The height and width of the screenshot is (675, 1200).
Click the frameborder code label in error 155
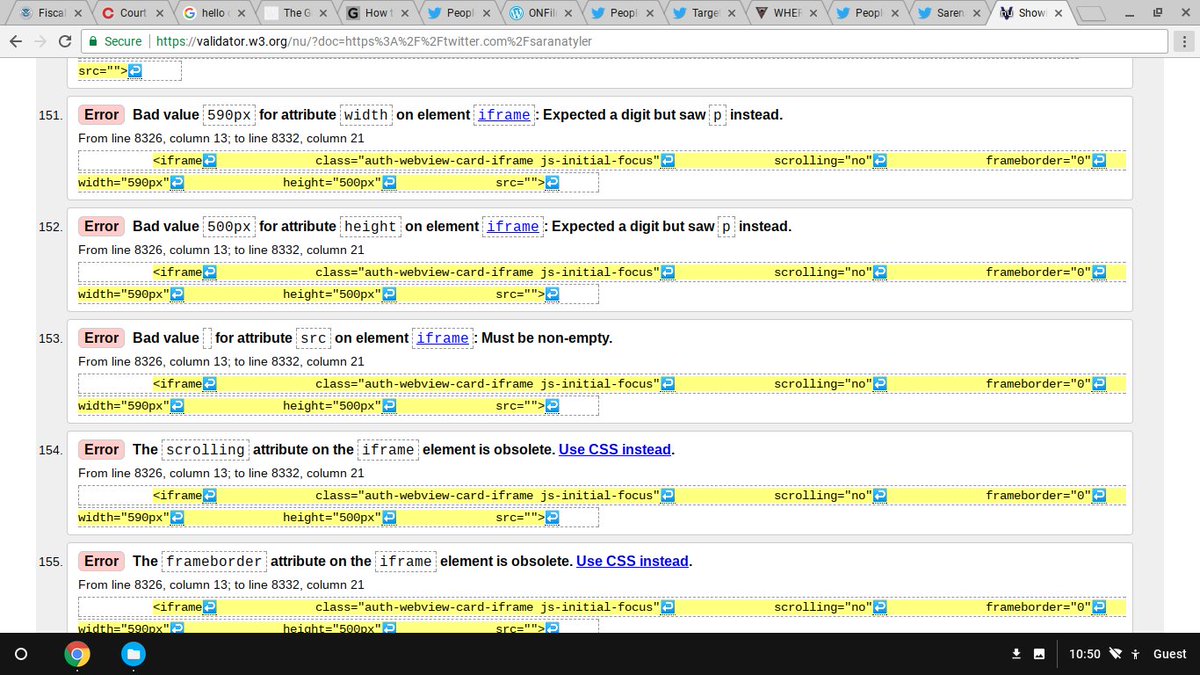tap(214, 562)
